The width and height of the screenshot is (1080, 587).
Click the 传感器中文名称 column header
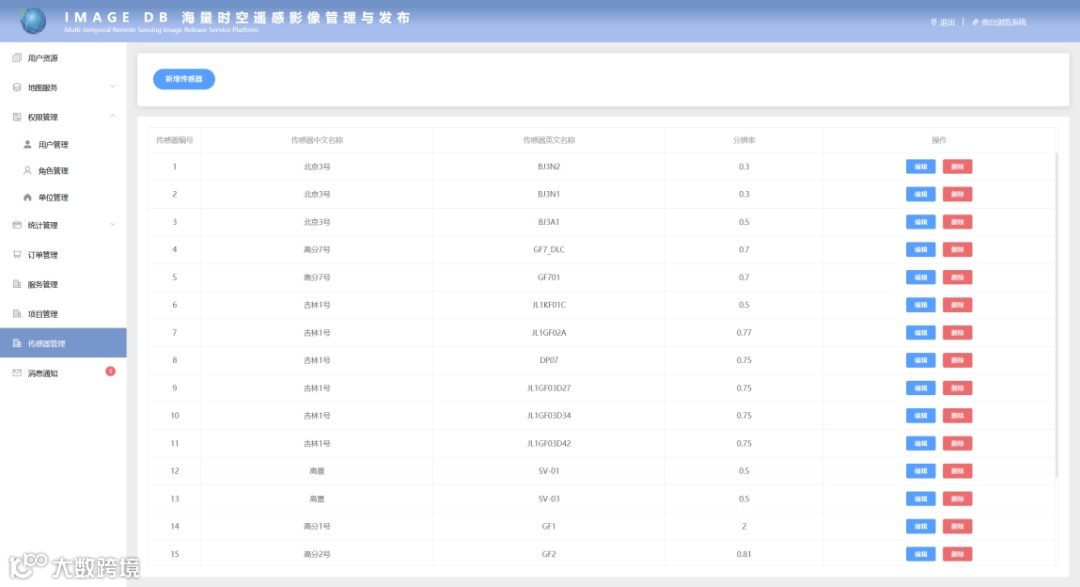317,140
